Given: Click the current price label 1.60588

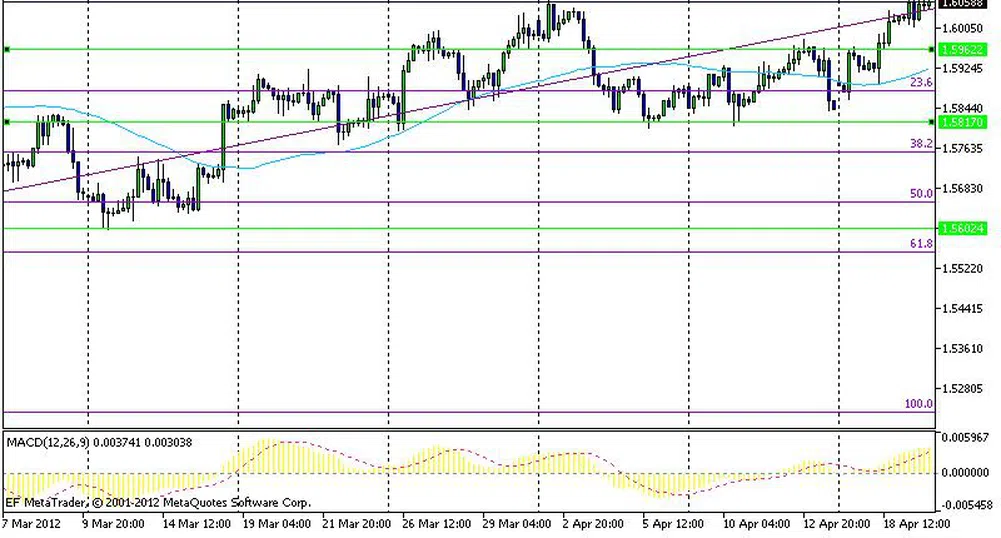Looking at the screenshot, I should 964,5.
